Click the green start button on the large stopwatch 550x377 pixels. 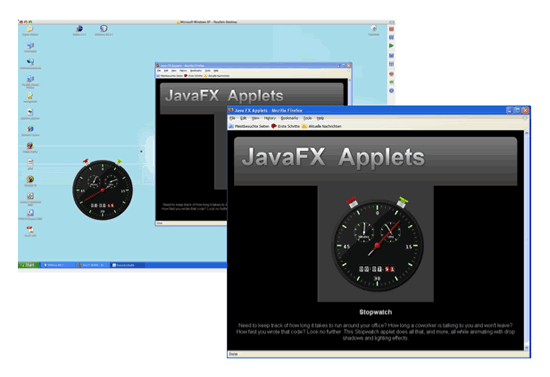[402, 202]
